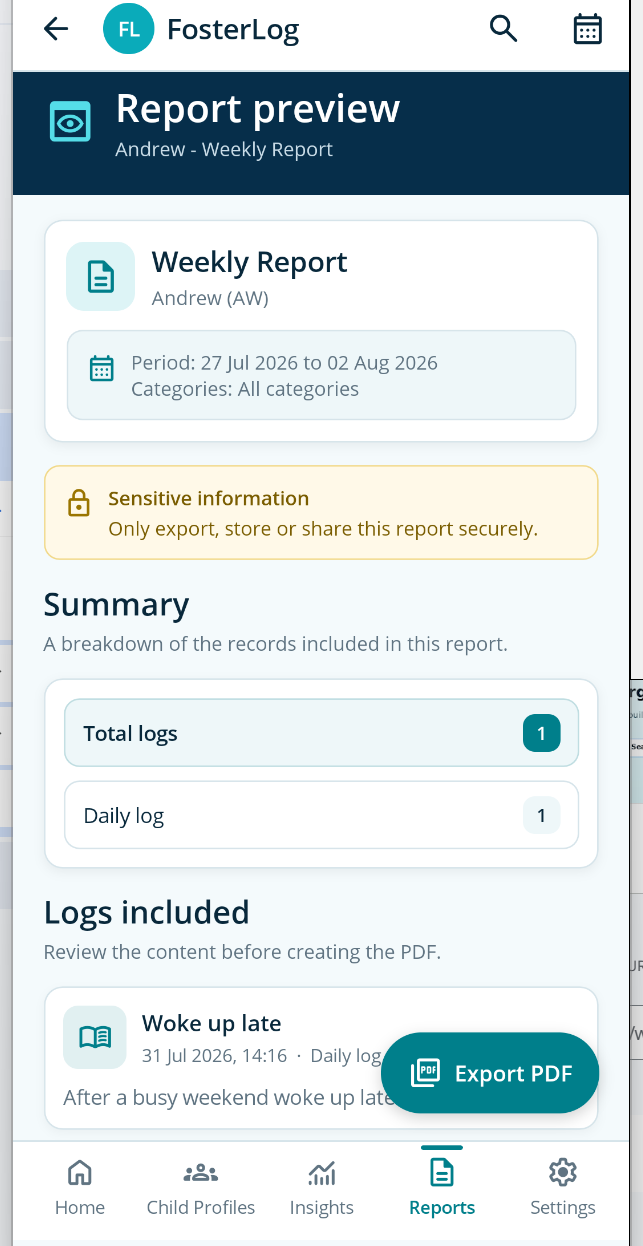The image size is (643, 1246).
Task: Go back using the arrow icon
Action: [x=56, y=29]
